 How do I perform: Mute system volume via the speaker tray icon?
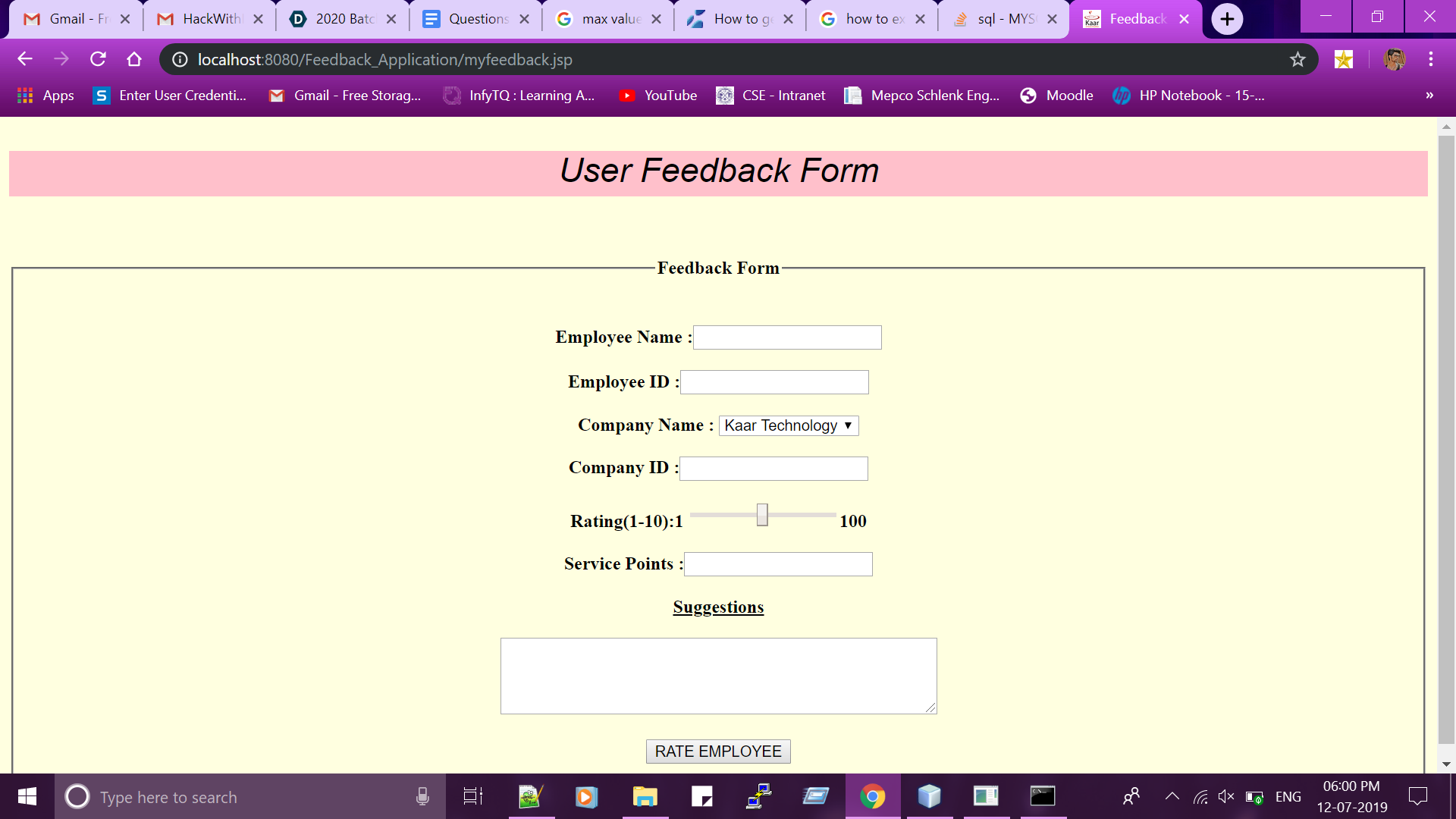1225,796
